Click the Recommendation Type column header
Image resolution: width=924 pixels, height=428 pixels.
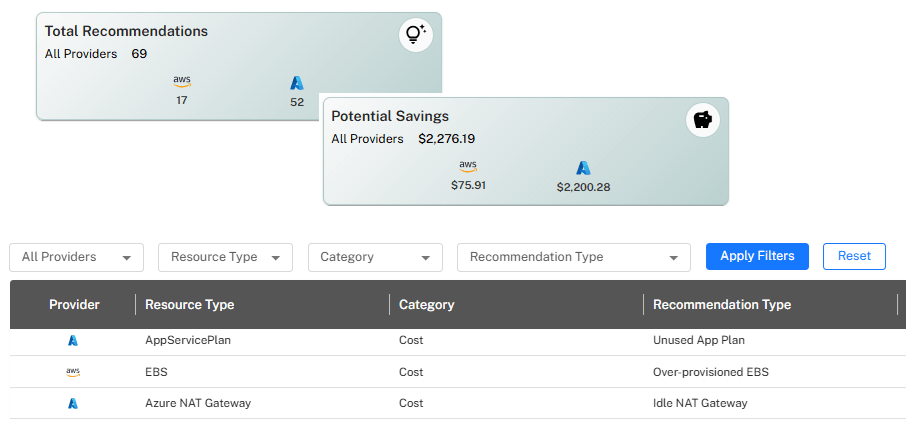[x=722, y=305]
